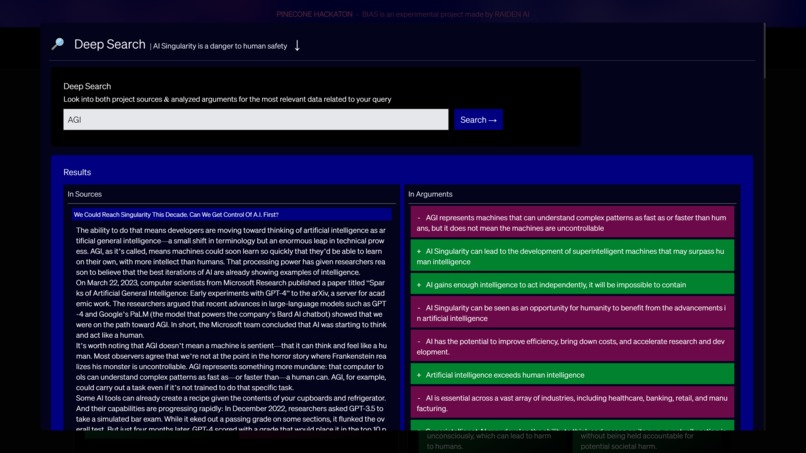
Task: Click source paragraph starting 'The ability to do that means'
Action: pos(231,251)
